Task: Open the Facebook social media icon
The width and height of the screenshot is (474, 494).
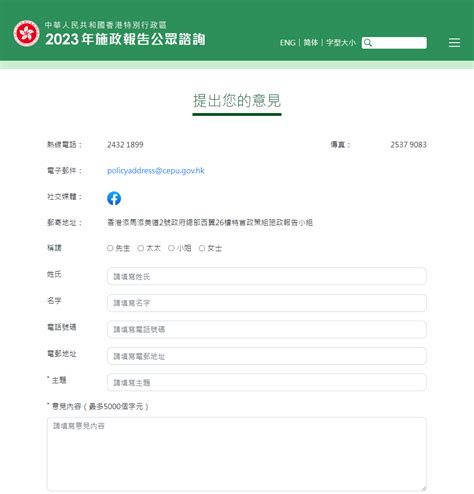Action: tap(114, 198)
